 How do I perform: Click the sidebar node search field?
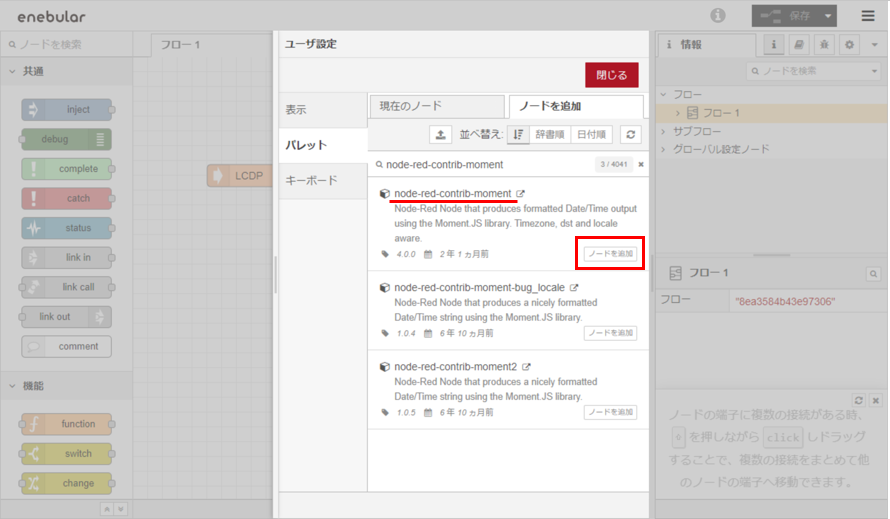tap(808, 71)
